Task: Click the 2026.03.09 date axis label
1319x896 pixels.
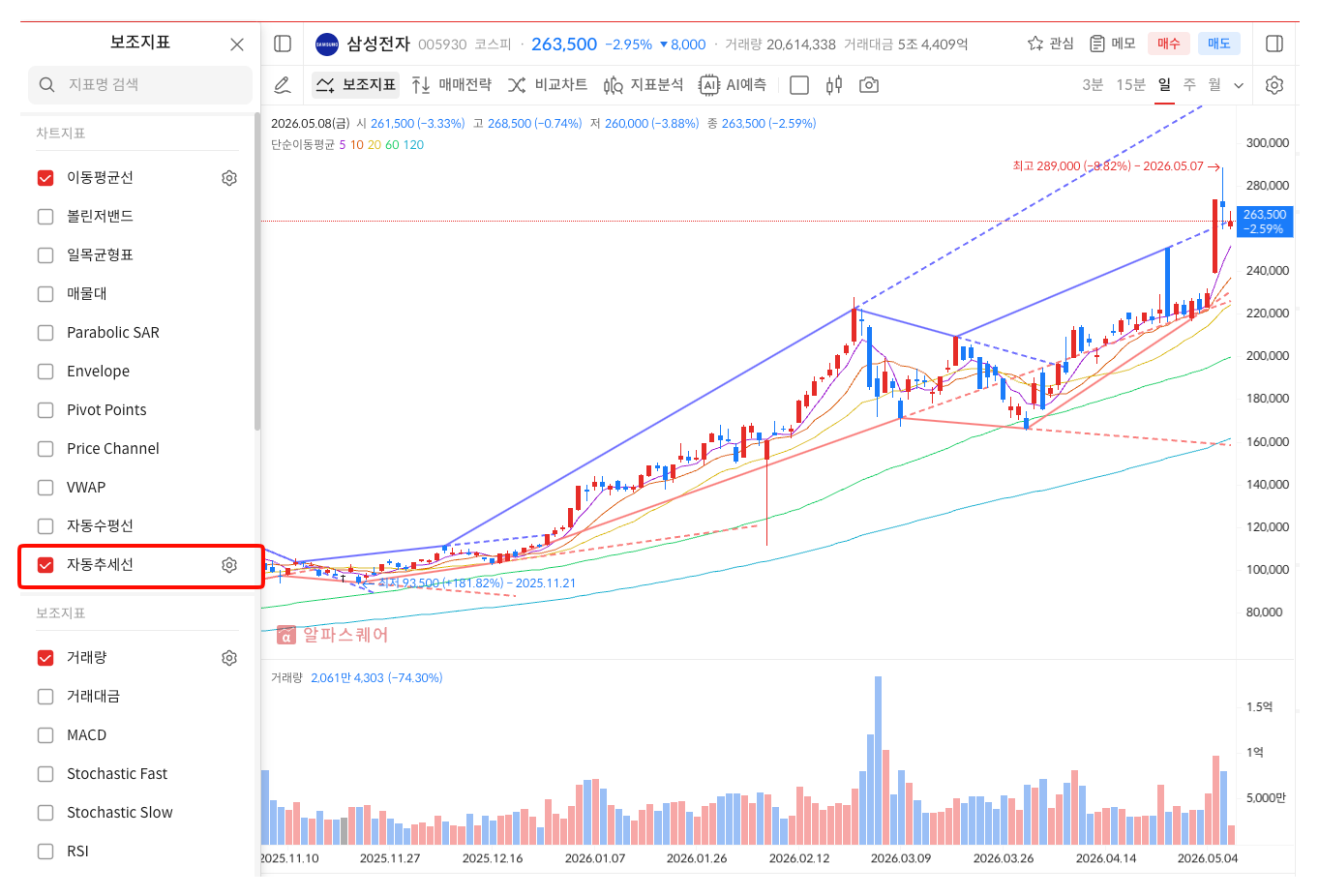Action: coord(901,858)
